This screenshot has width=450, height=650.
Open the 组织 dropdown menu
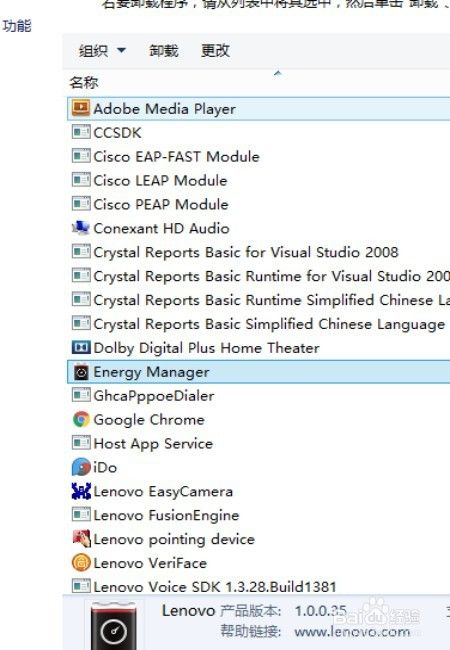click(x=102, y=51)
